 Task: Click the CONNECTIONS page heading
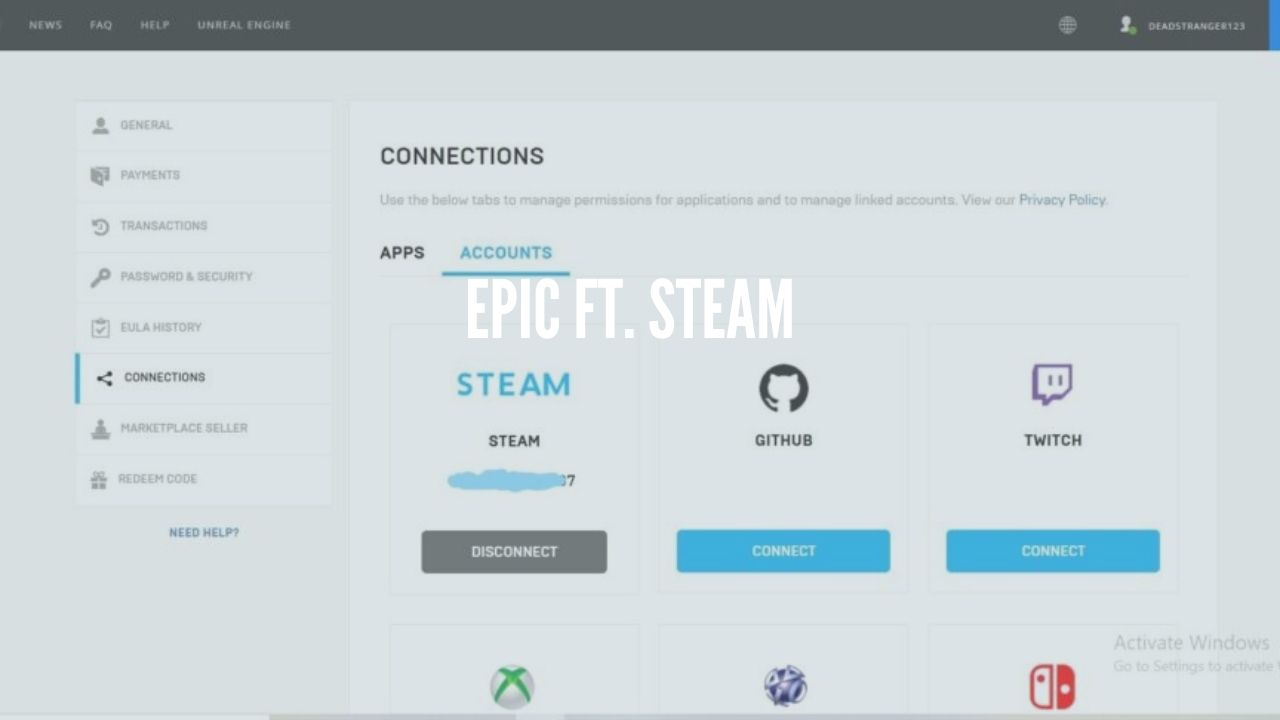[x=462, y=156]
